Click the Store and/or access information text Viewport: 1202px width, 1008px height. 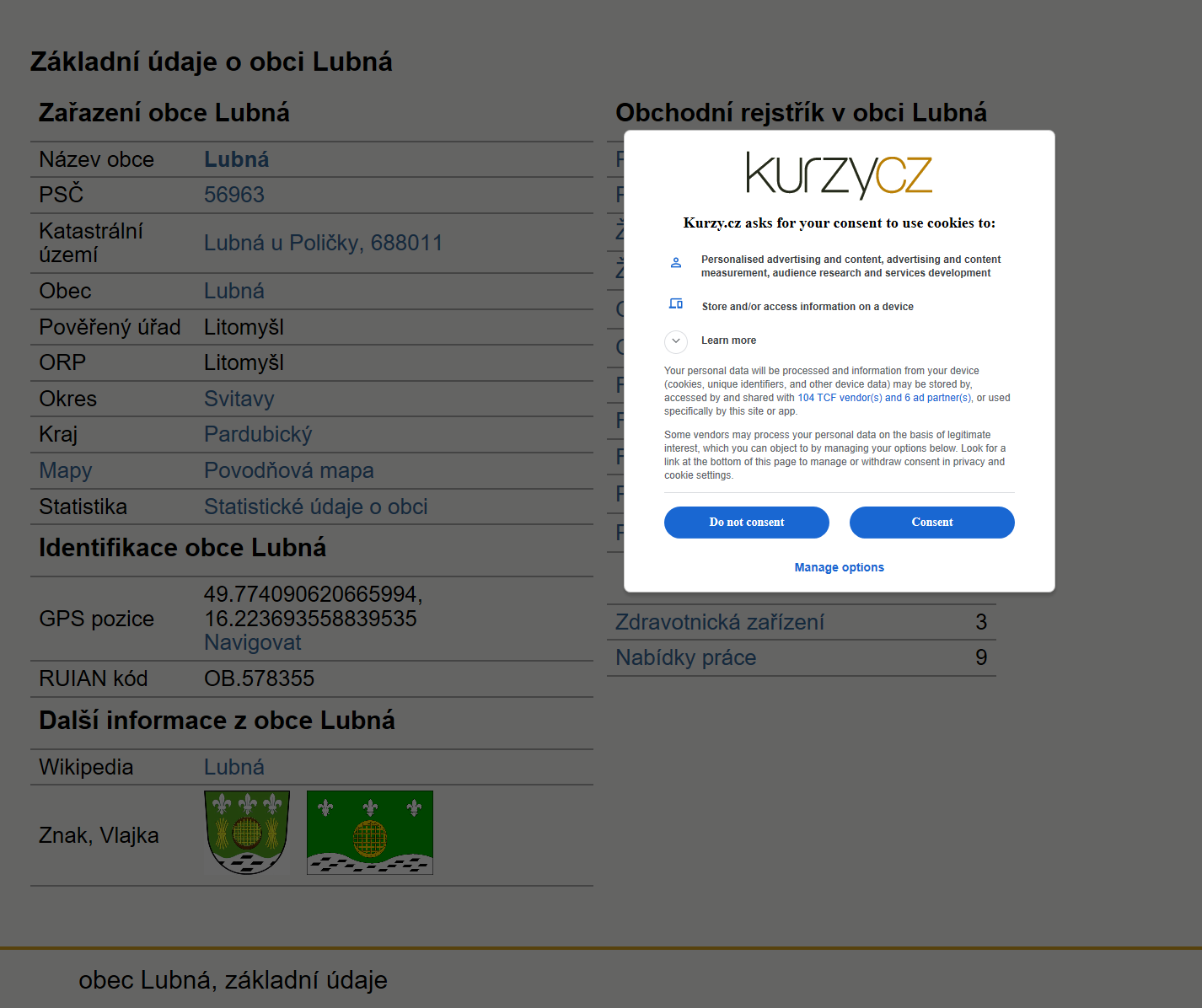(808, 307)
